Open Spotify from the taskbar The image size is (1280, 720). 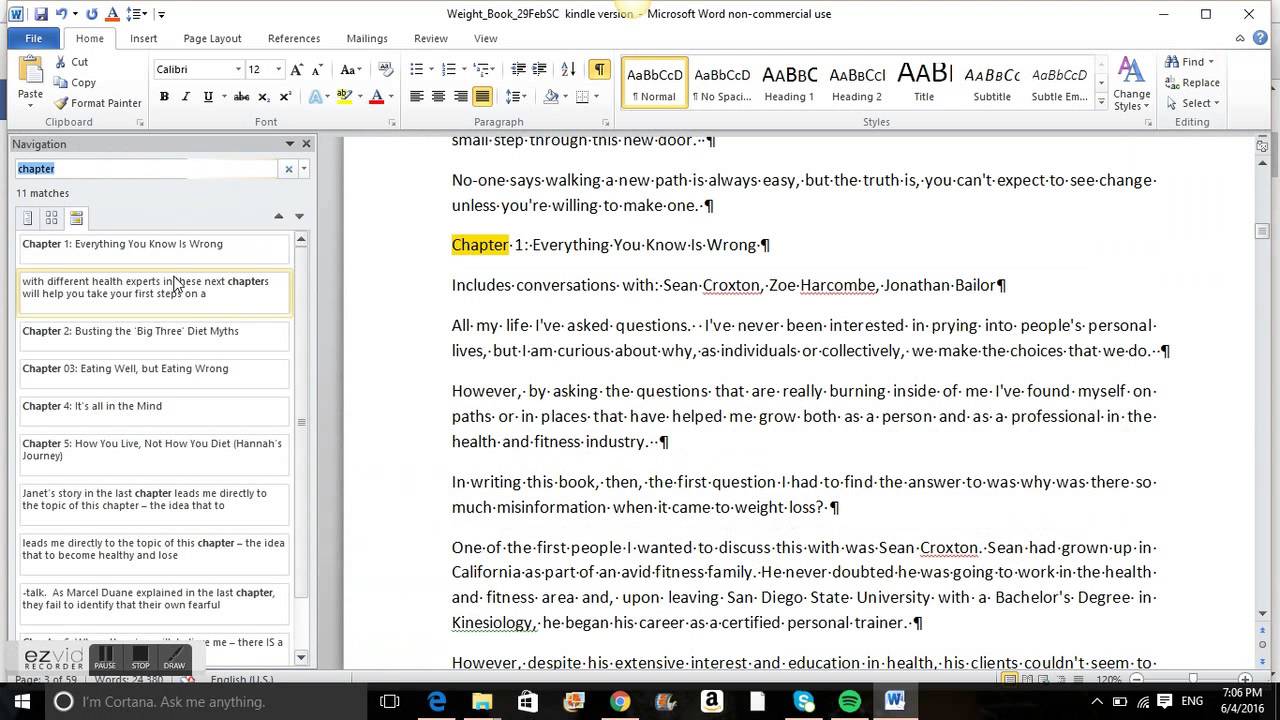(x=850, y=701)
